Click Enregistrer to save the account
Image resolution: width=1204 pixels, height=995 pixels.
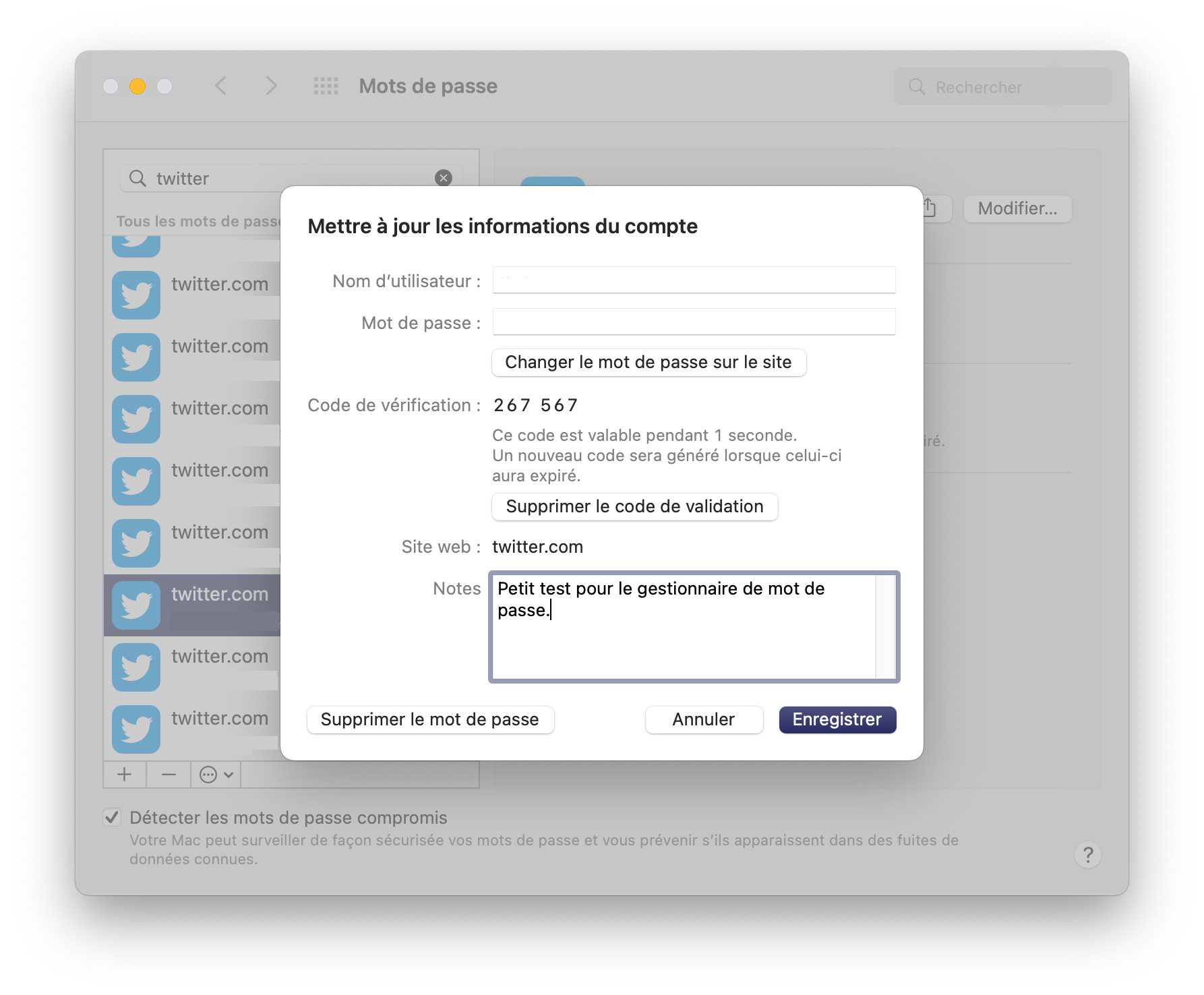coord(837,719)
